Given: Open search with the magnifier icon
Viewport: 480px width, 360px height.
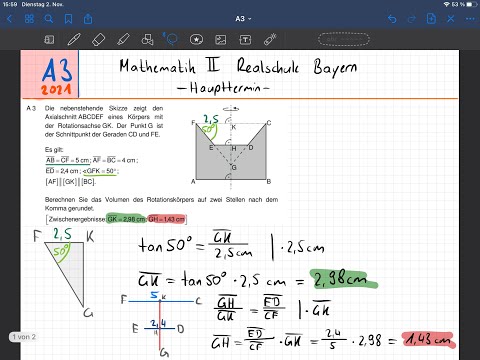Looking at the screenshot, I should [x=49, y=19].
